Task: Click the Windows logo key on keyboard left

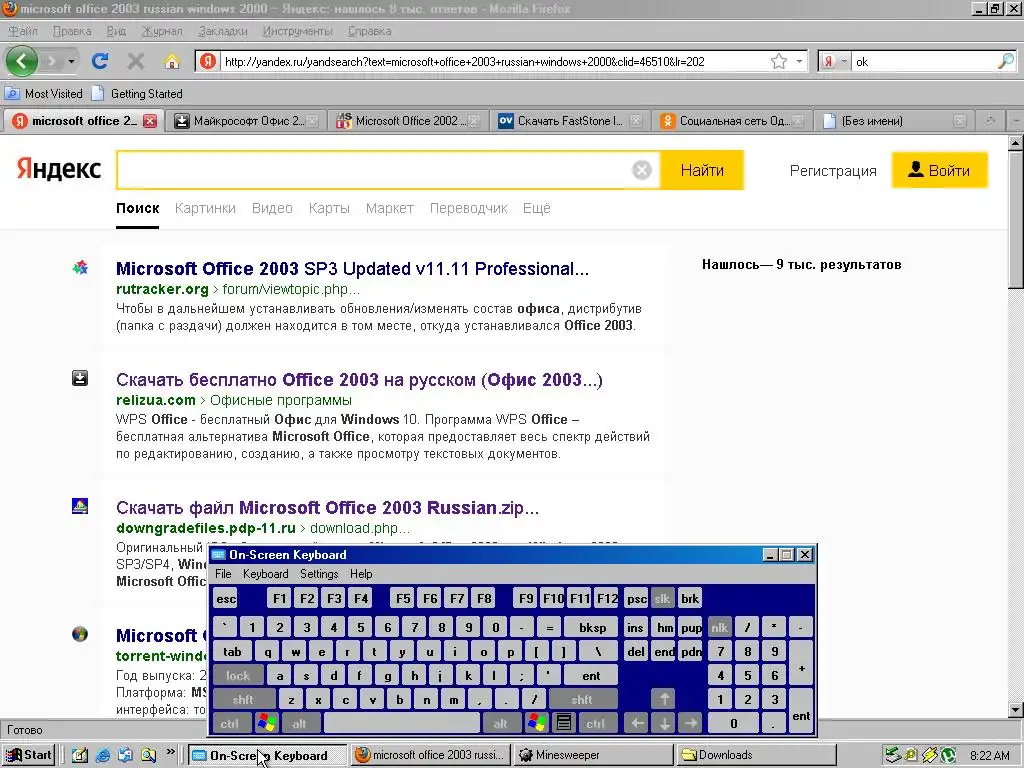Action: 267,723
